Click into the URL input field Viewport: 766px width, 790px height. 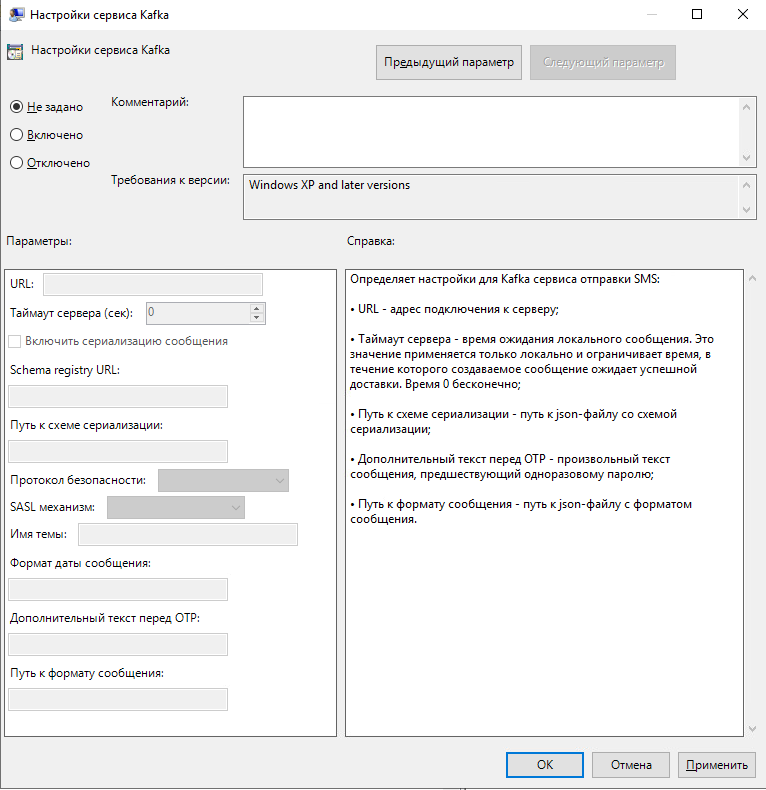[152, 285]
